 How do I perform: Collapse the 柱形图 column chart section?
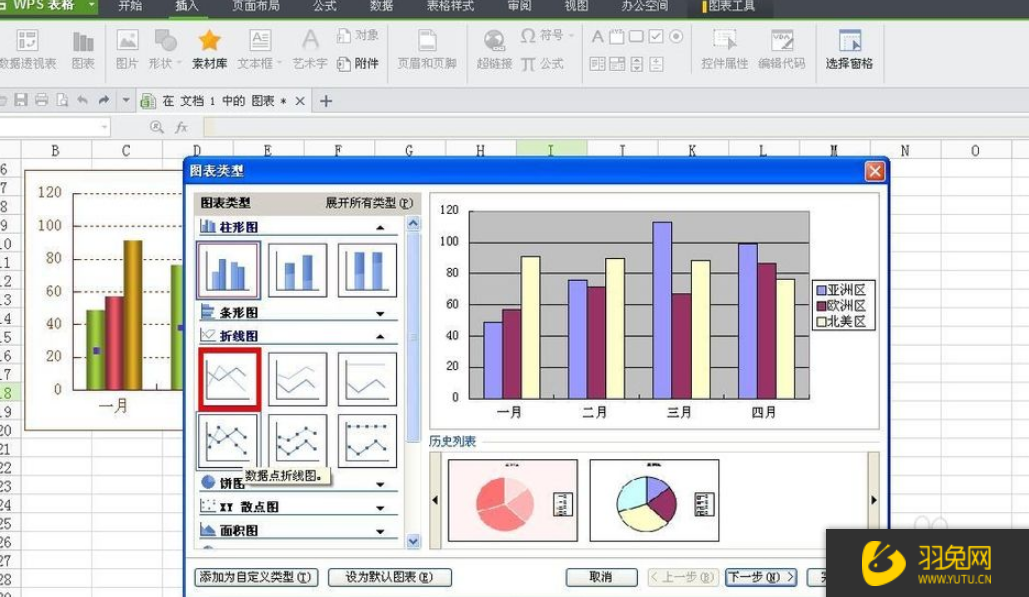coord(380,228)
